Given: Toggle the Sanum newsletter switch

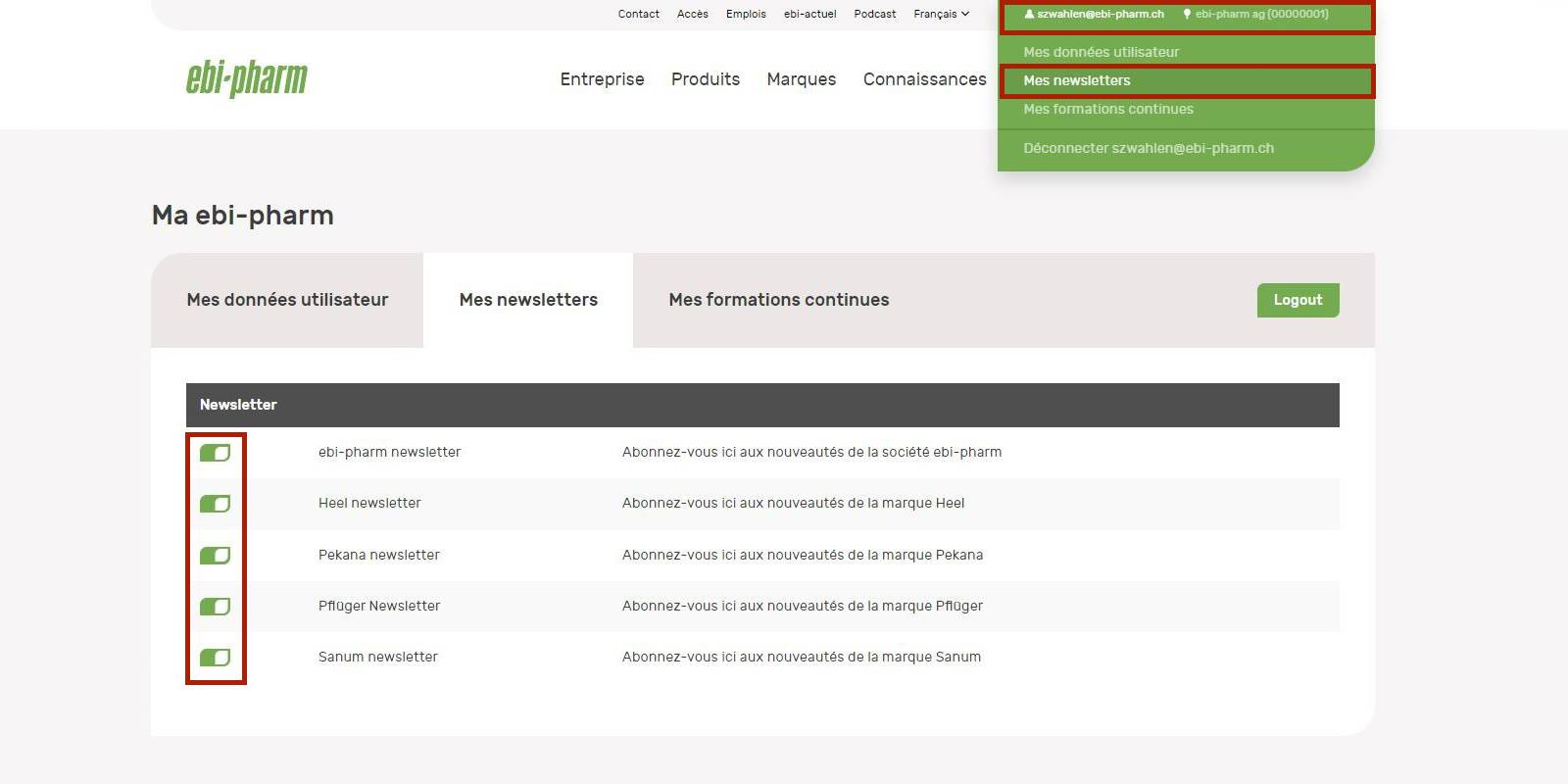Looking at the screenshot, I should click(215, 658).
